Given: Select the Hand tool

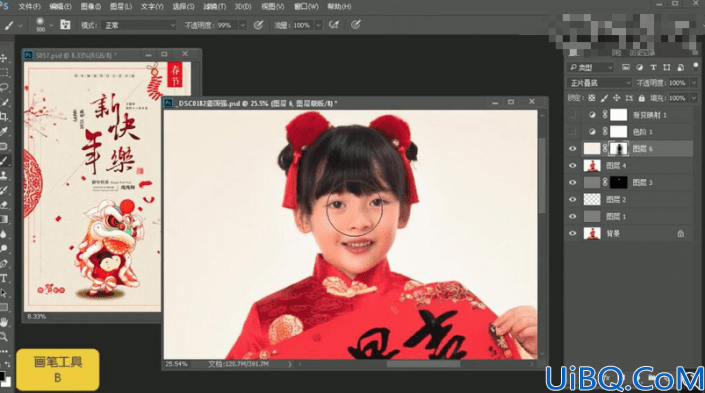Looking at the screenshot, I should 4,322.
